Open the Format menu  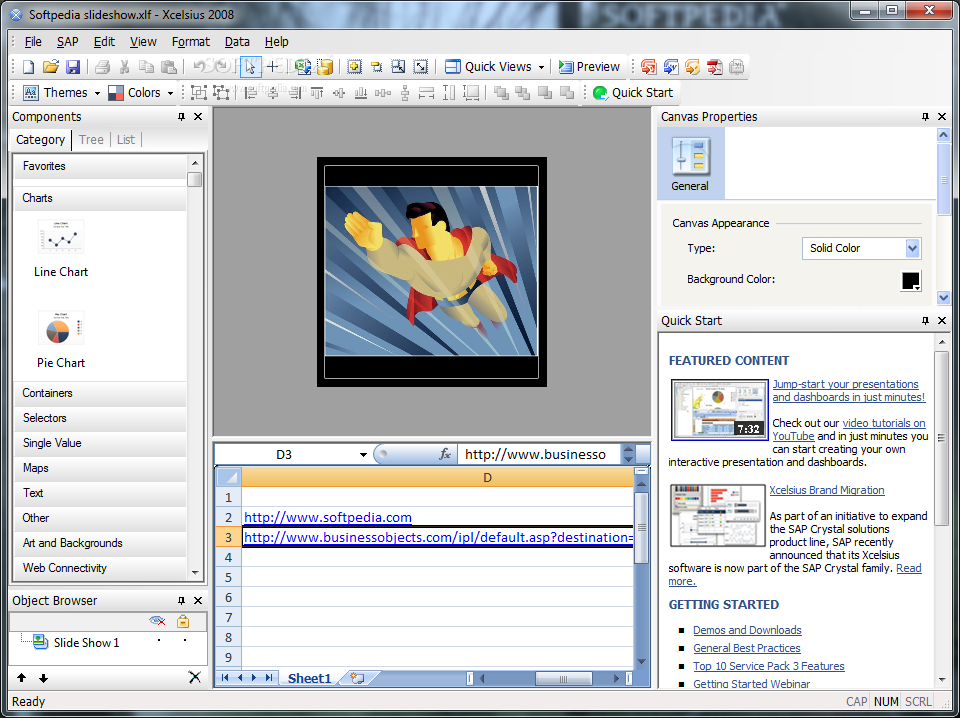point(190,42)
